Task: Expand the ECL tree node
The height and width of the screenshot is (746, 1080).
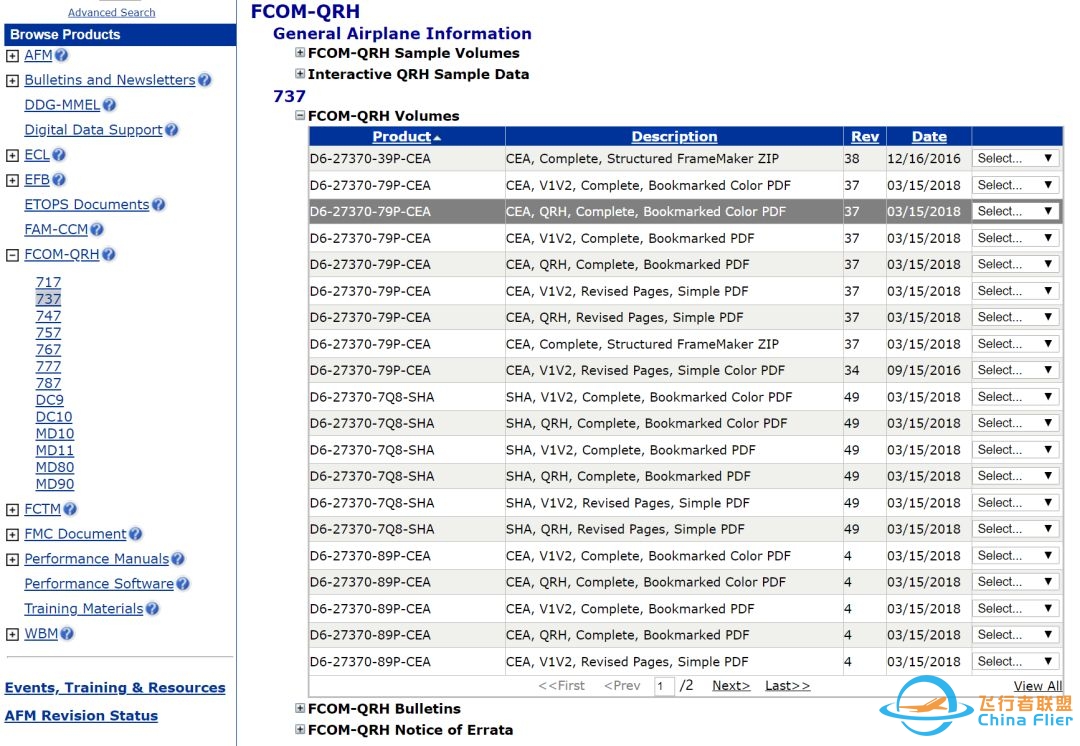Action: (x=12, y=156)
